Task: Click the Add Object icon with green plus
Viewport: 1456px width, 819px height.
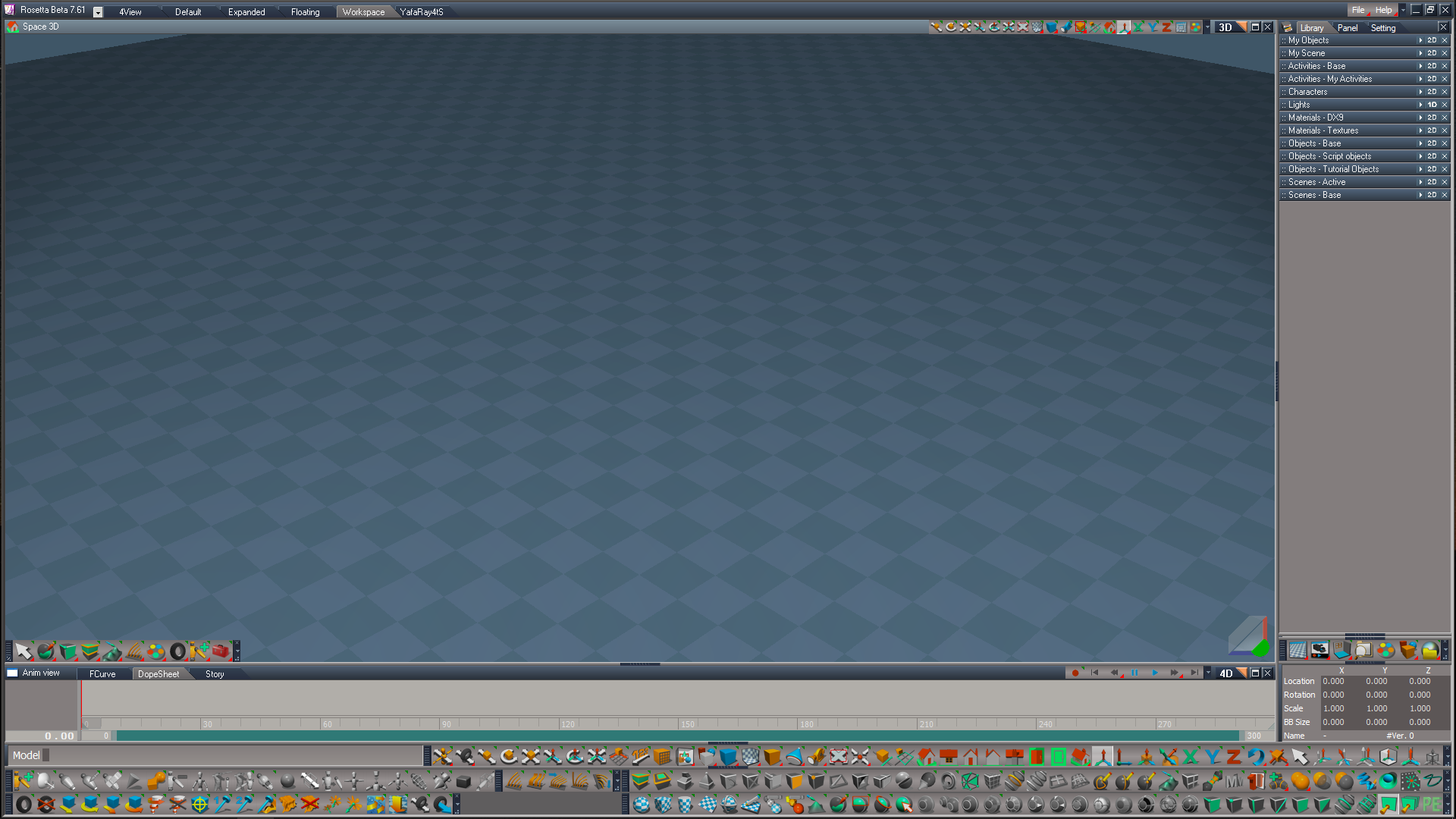Action: pos(24,780)
